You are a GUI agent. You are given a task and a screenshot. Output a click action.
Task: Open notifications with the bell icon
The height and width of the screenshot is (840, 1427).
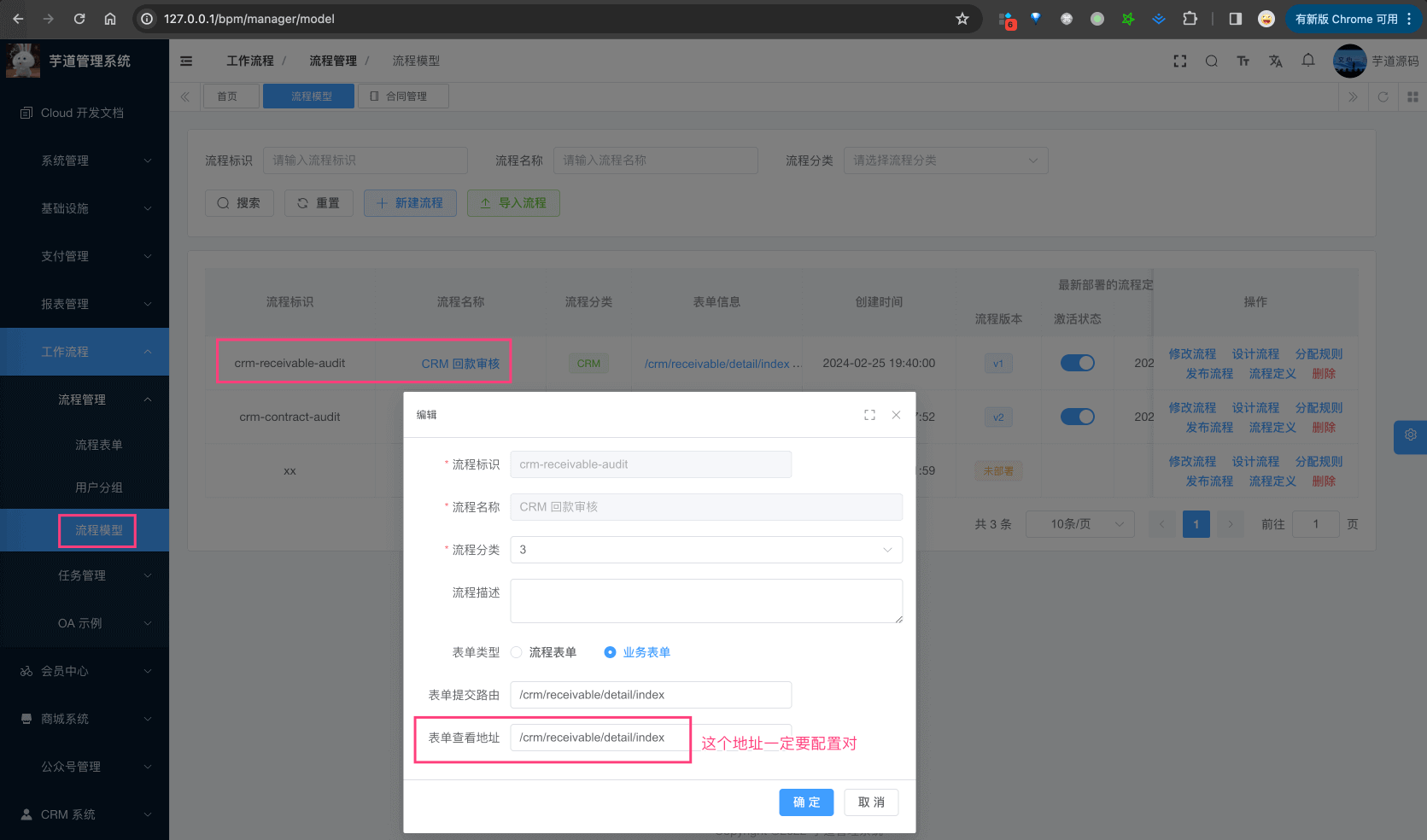coord(1307,61)
